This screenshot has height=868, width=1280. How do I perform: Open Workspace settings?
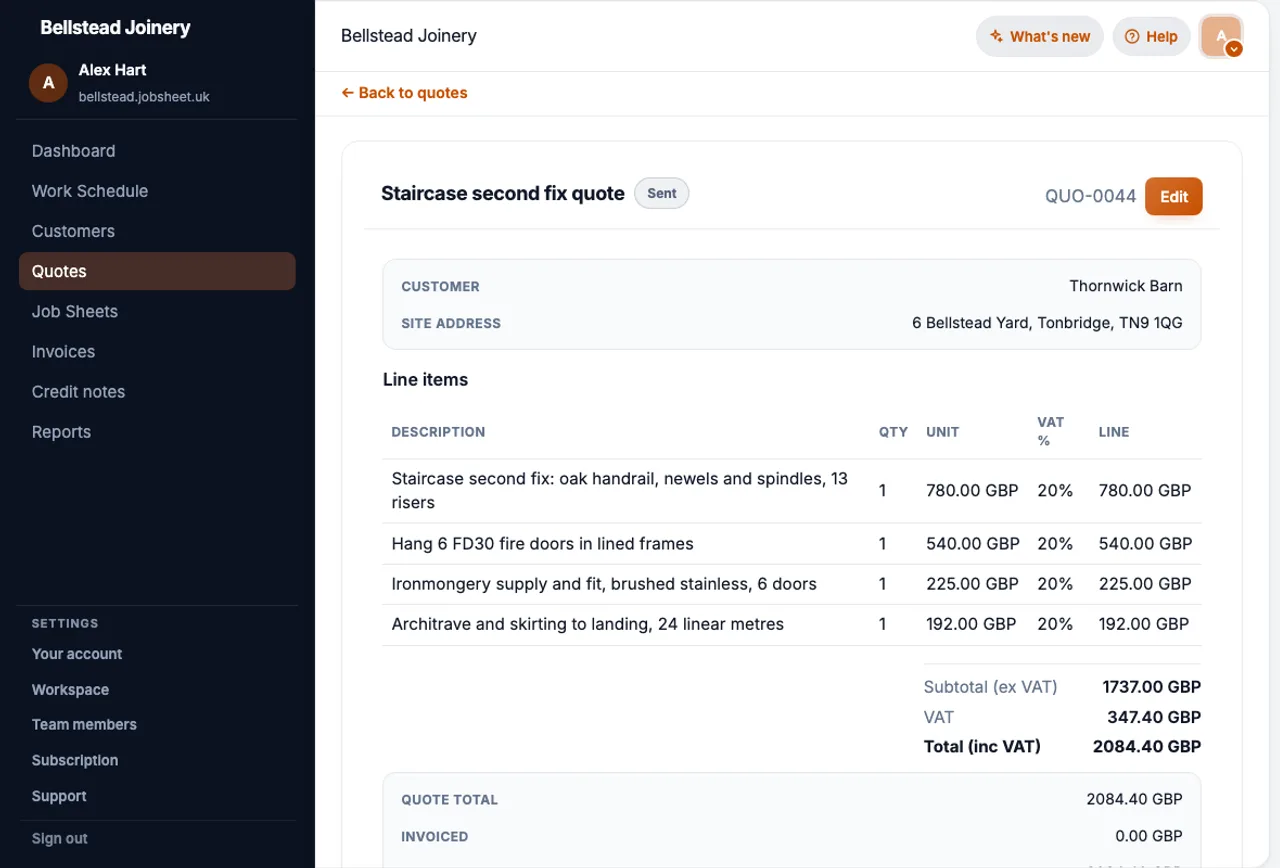coord(70,690)
